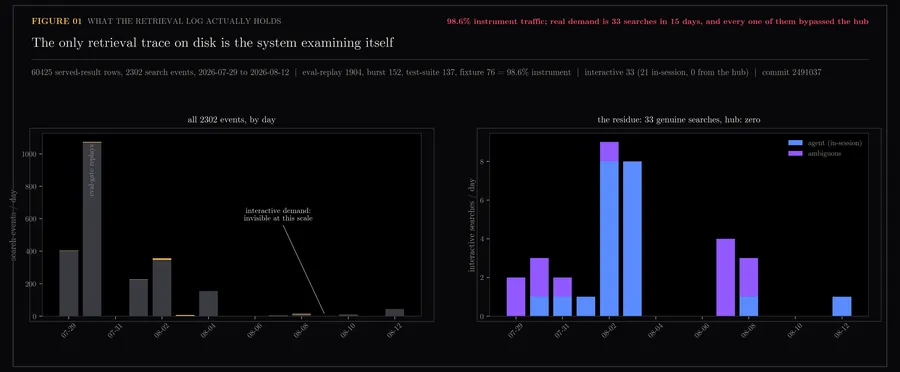Screen dimensions: 900x372
Task: Click the red '98.6% instrument traffic' summary line
Action: 657,21
